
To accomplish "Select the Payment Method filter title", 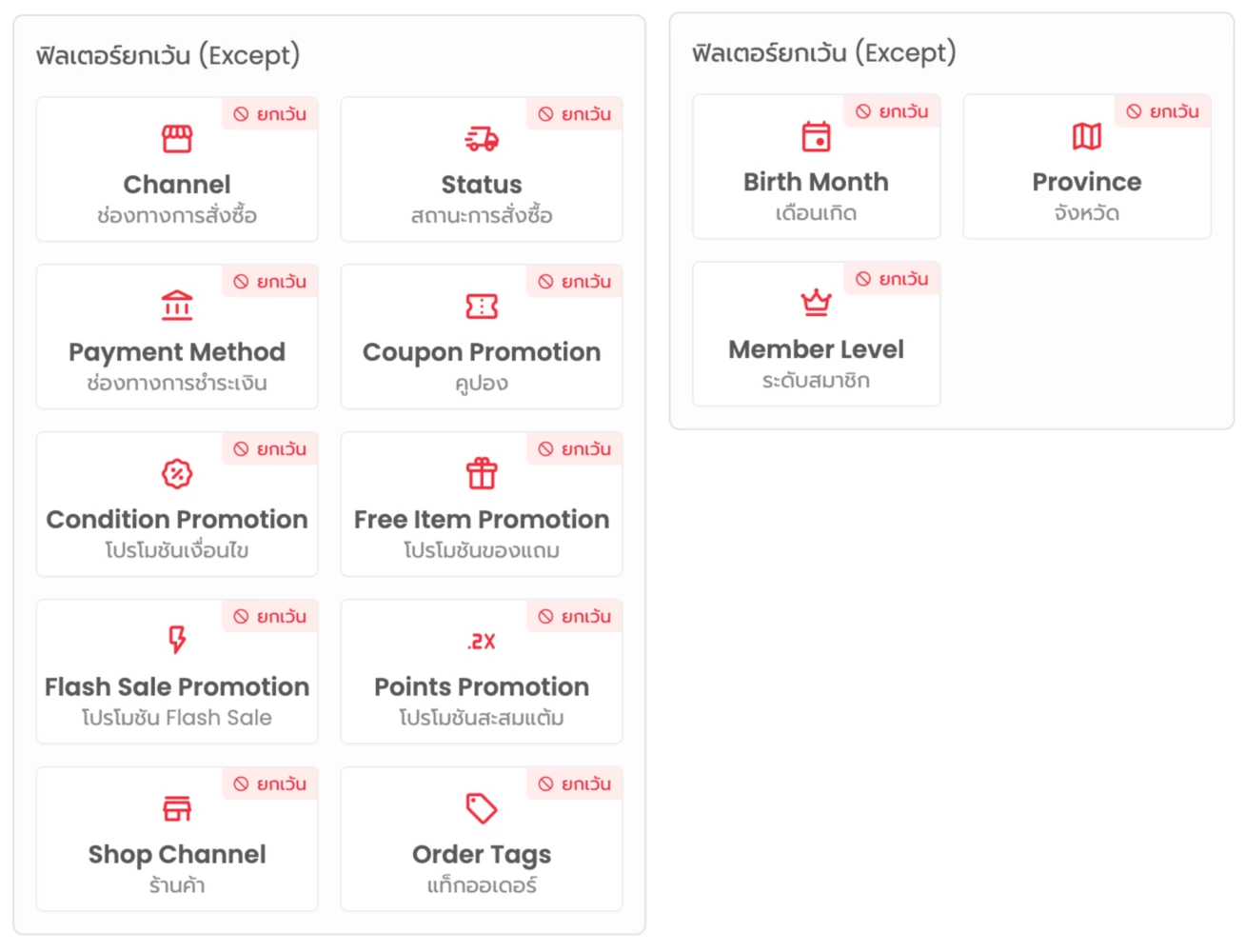I will 177,352.
